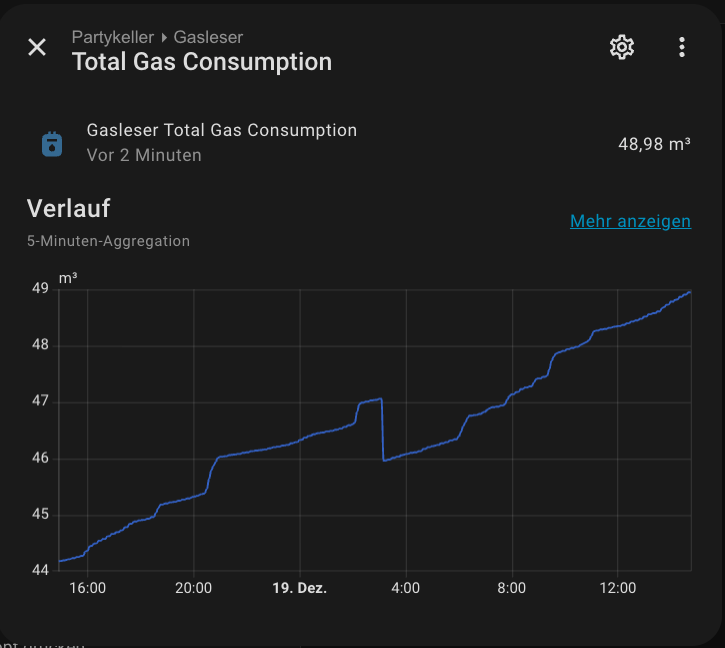This screenshot has width=725, height=648.
Task: Click the sharp drop in the graph line
Action: click(x=383, y=430)
